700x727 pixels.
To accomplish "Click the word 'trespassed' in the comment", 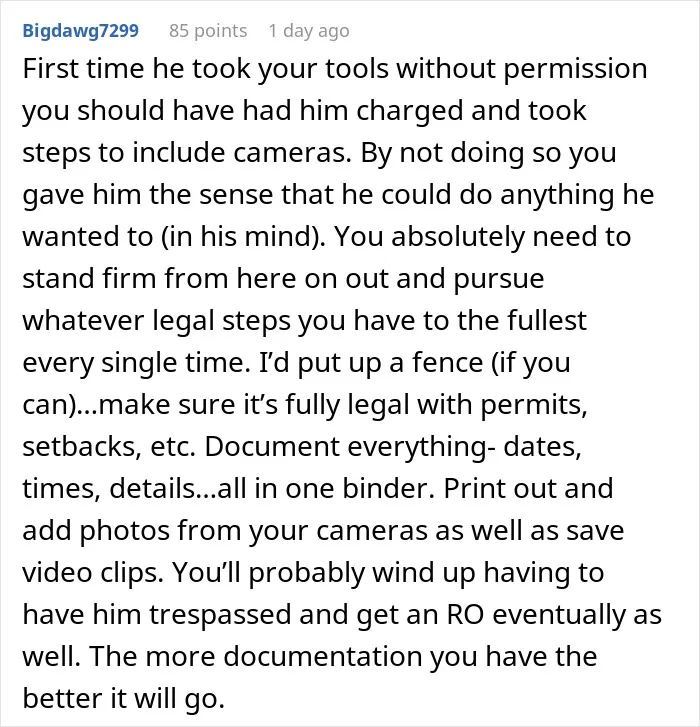I will tap(221, 615).
